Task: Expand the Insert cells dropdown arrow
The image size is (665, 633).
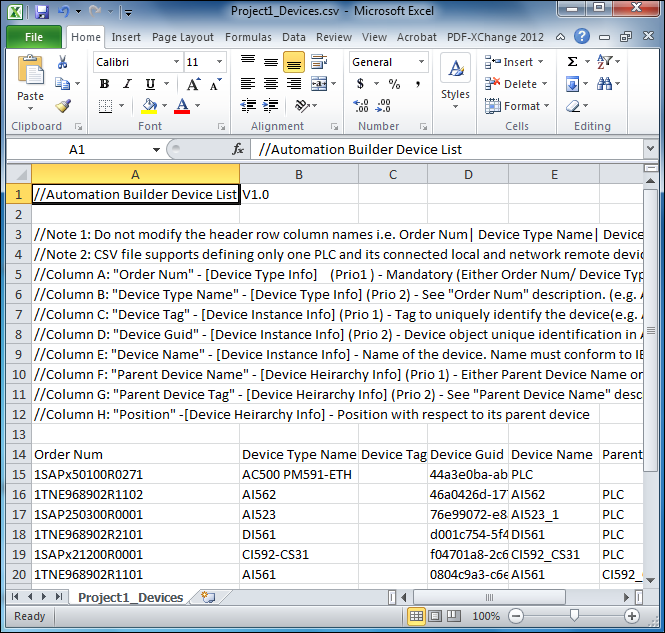Action: [x=540, y=62]
